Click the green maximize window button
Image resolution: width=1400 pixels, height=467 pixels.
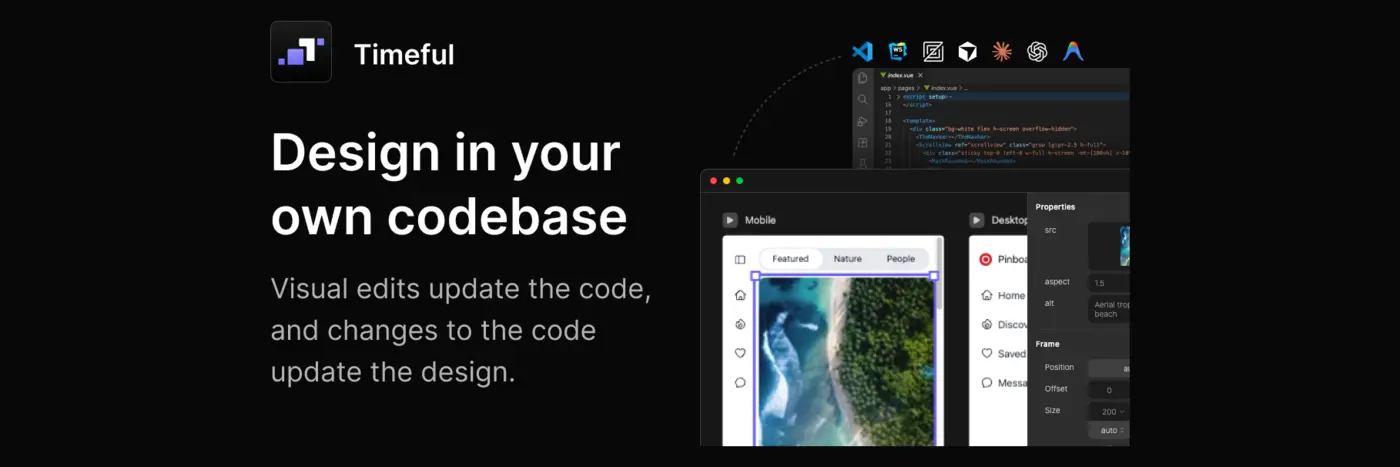tap(740, 181)
